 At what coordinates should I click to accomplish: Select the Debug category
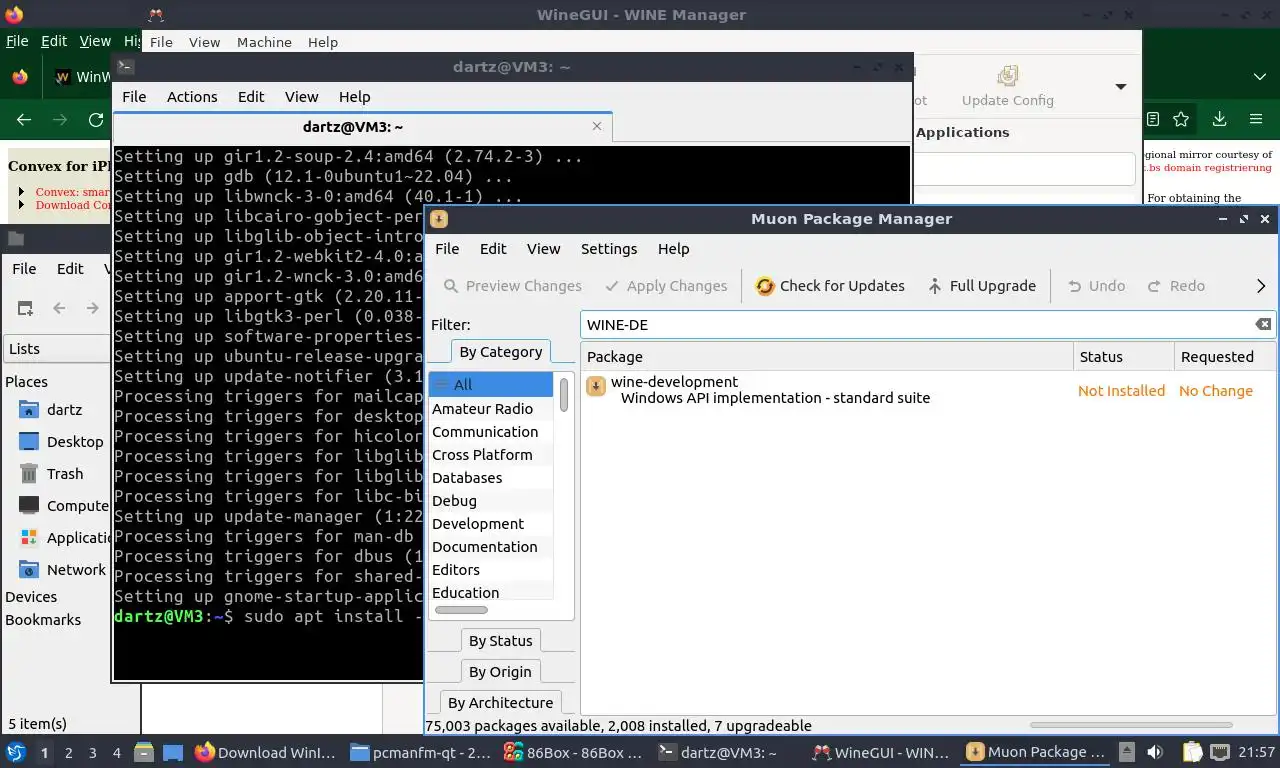pyautogui.click(x=490, y=501)
